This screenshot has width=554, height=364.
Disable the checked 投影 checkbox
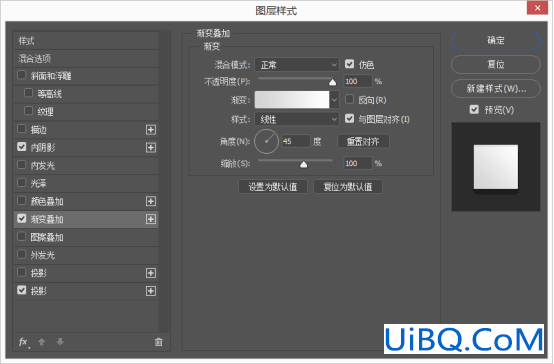tap(22, 290)
